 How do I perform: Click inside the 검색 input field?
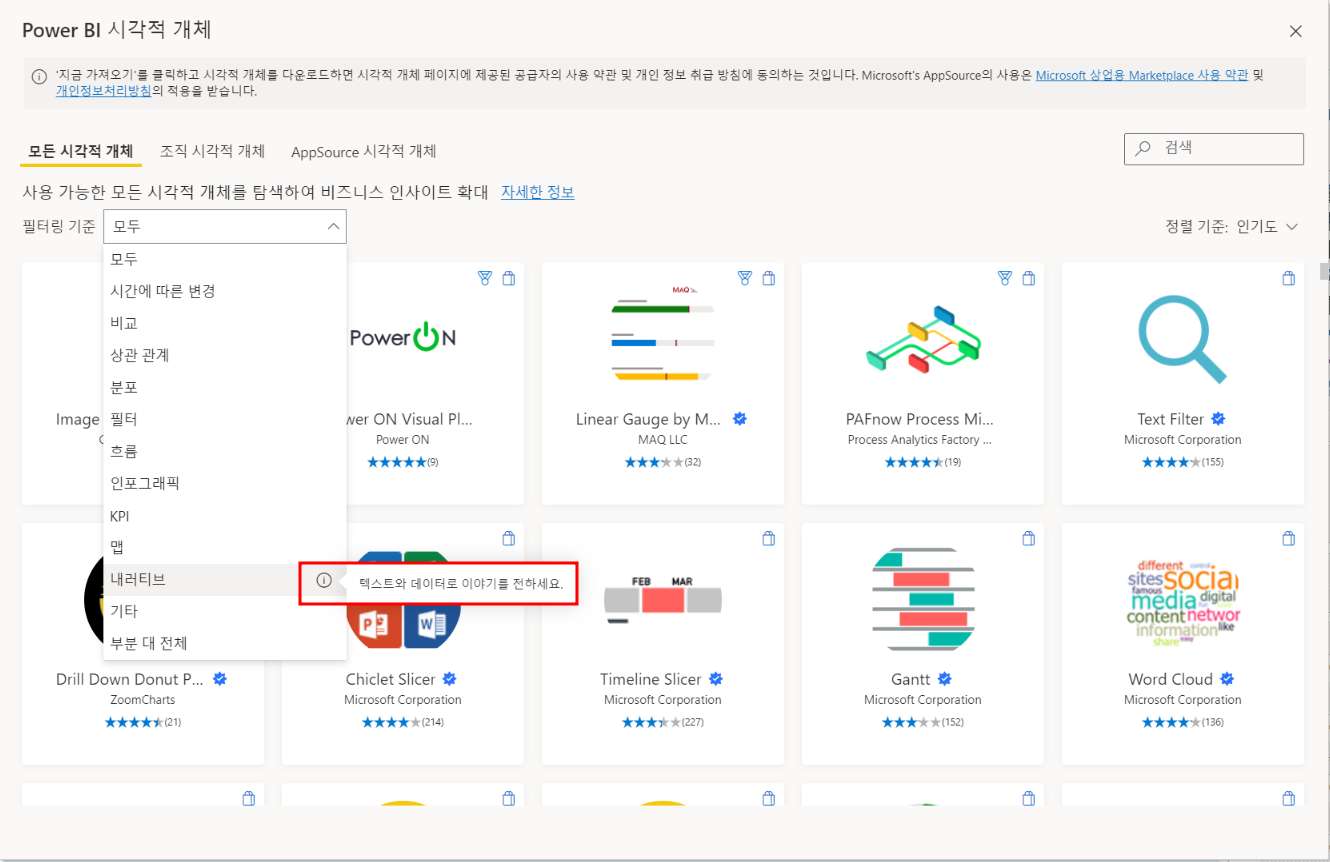[x=1214, y=148]
